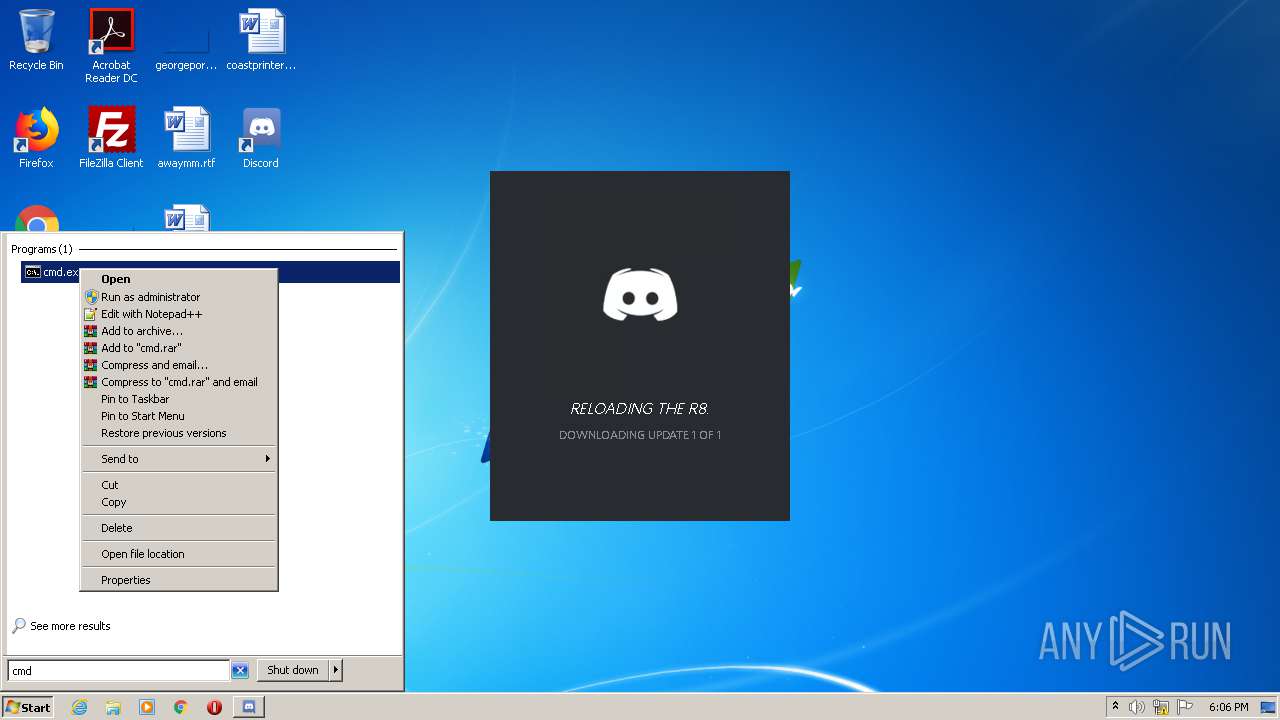Screen dimensions: 1280x720
Task: Select Edit with Notepad++
Action: 179,314
